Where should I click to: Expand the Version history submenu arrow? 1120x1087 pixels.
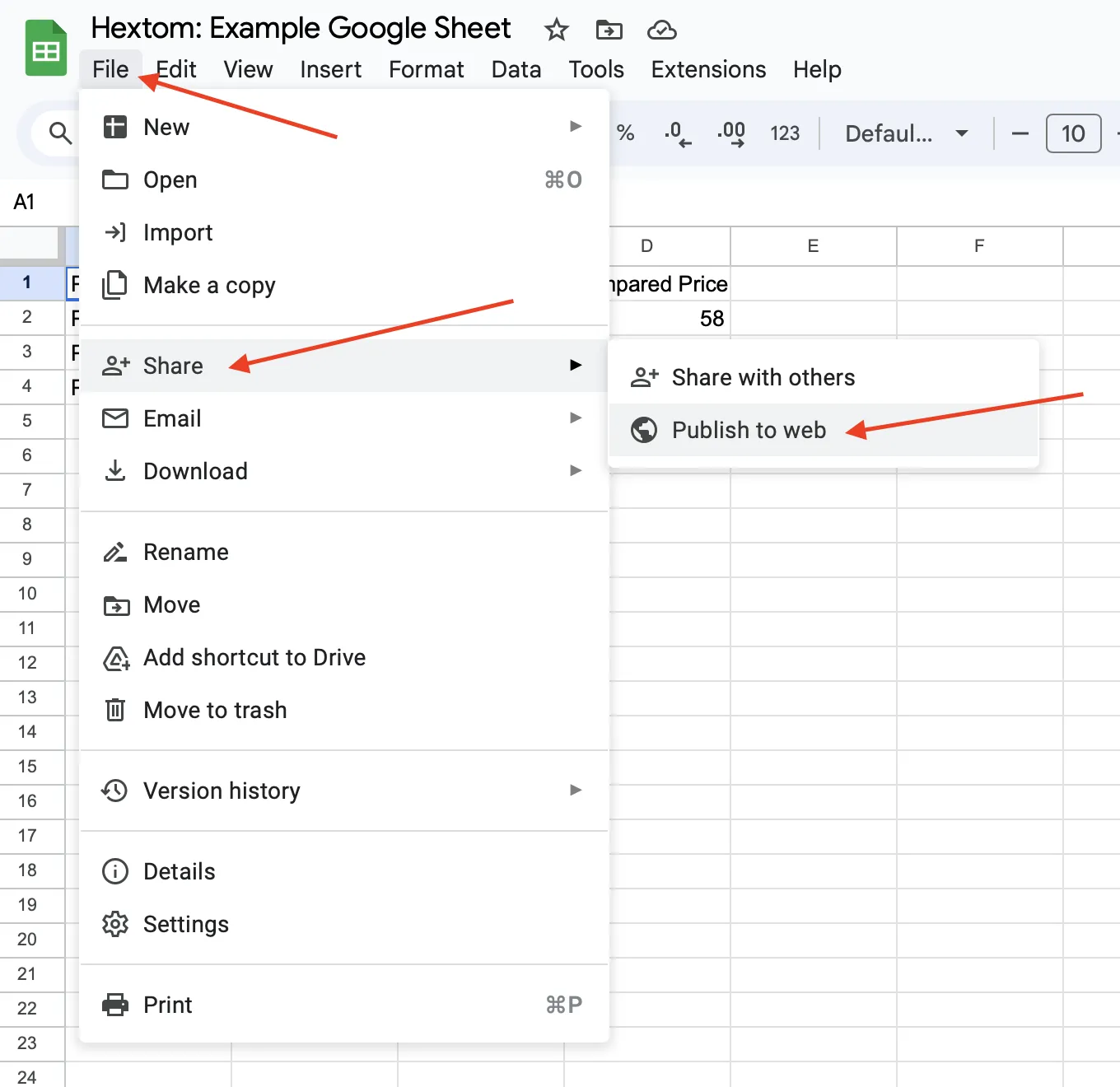[x=576, y=790]
